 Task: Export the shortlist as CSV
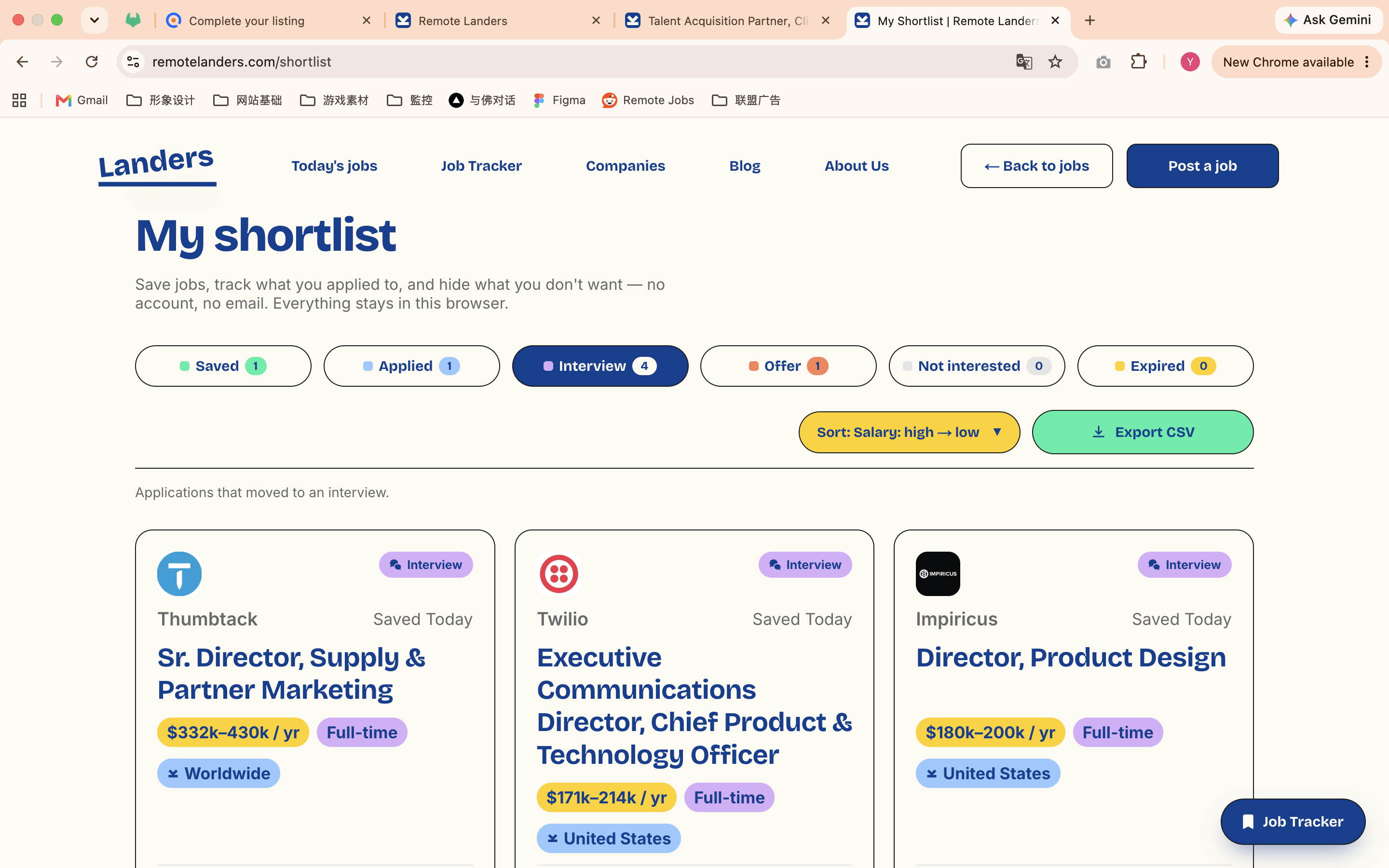click(x=1143, y=432)
